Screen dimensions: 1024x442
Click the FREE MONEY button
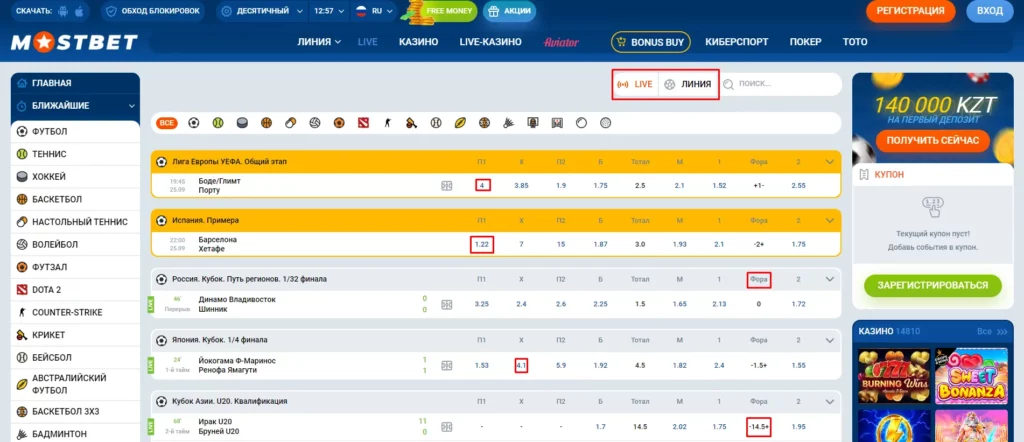[440, 11]
